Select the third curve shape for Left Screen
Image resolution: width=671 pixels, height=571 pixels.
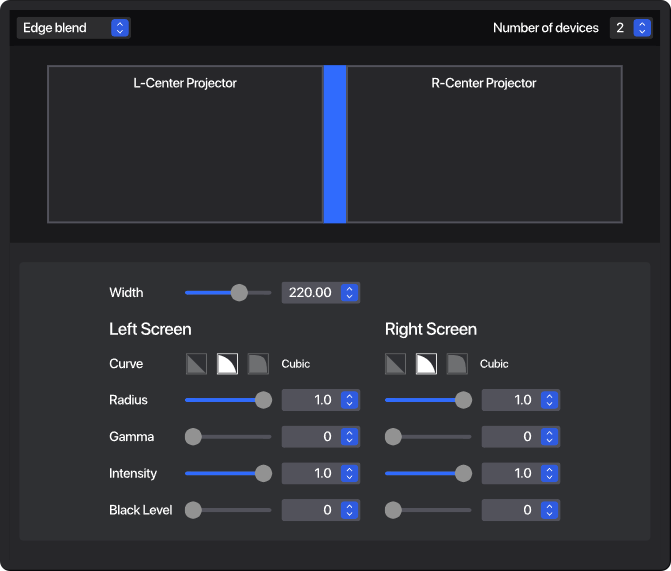pos(258,364)
